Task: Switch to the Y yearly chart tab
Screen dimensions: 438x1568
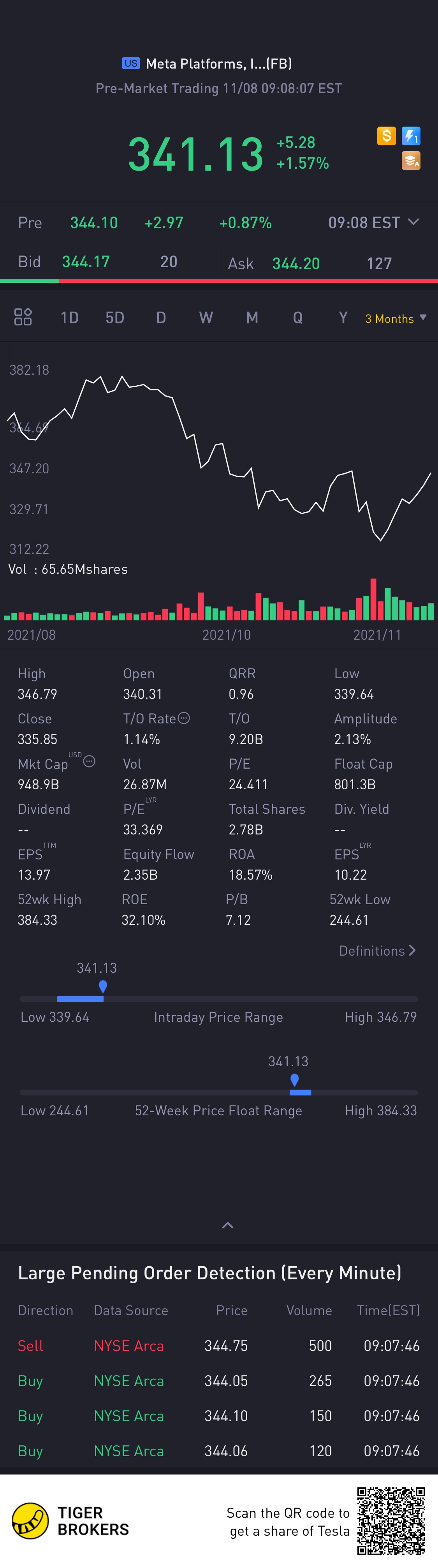Action: [x=343, y=318]
